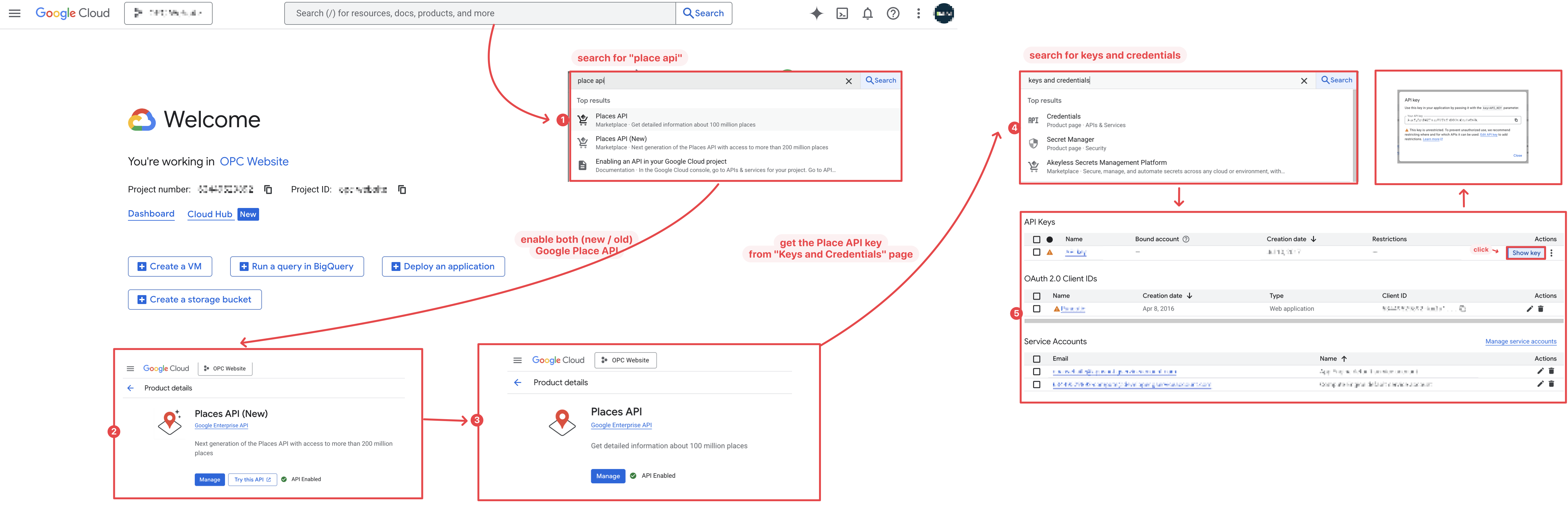
Task: Open API key row three-dot actions menu
Action: pos(1551,253)
